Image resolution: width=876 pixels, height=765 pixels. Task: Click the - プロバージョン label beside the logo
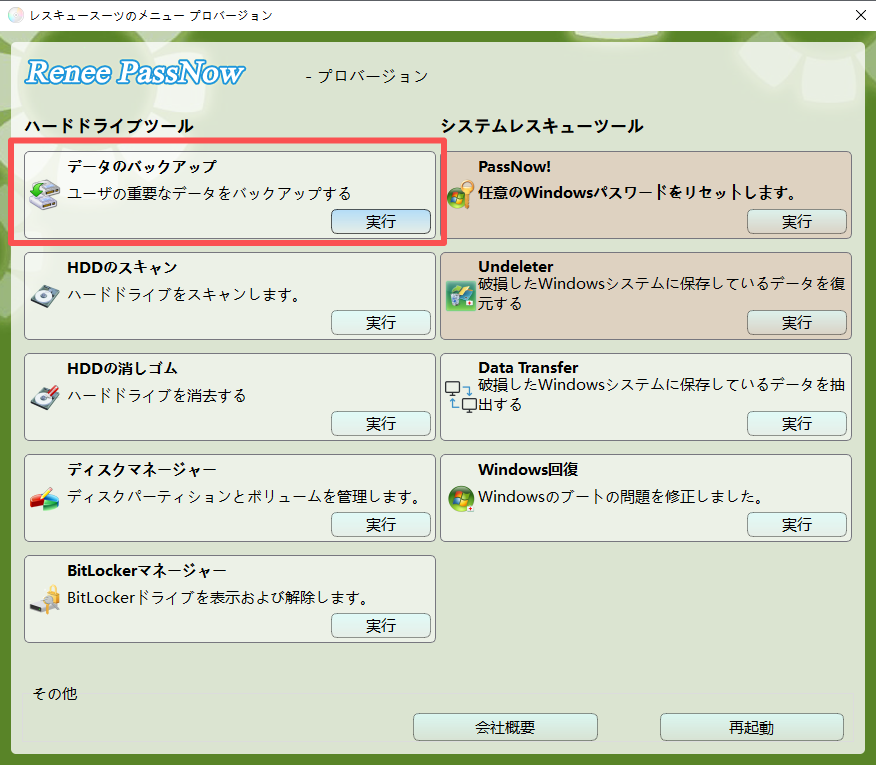tap(367, 76)
